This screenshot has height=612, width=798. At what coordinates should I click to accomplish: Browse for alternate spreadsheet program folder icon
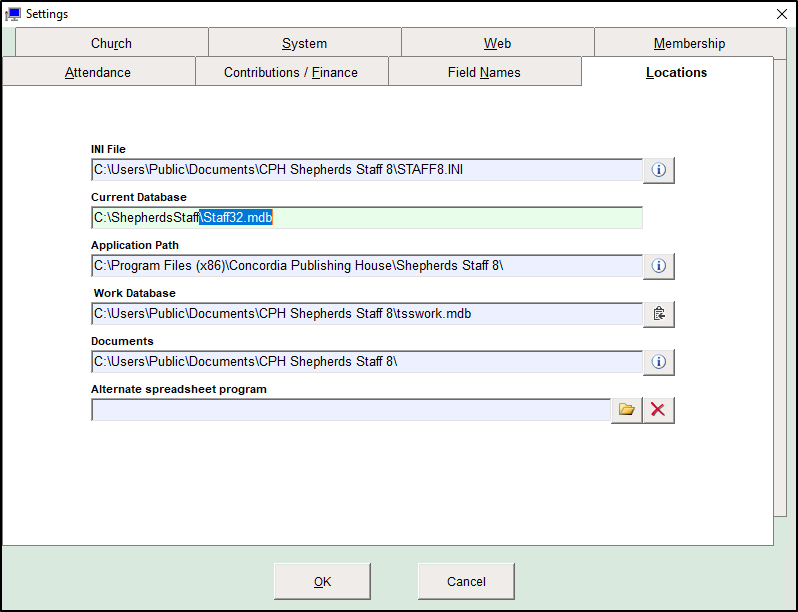(x=627, y=410)
